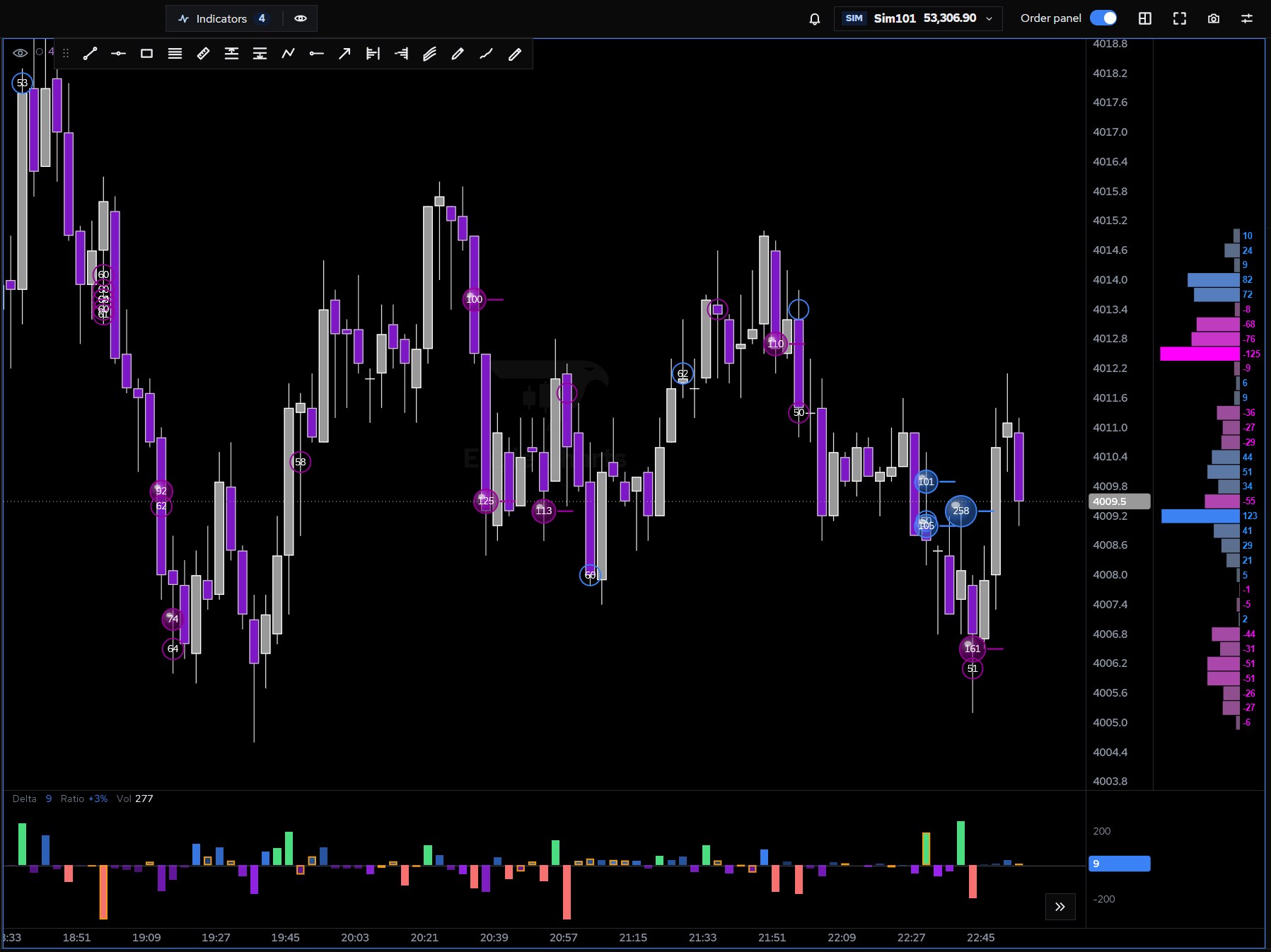Open the Indicators menu
This screenshot has height=952, width=1271.
coord(222,18)
